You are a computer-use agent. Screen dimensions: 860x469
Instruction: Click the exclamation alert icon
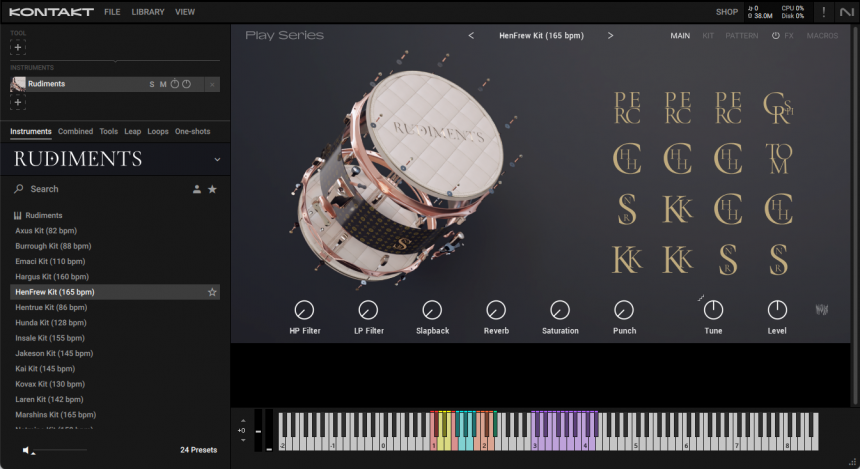coord(823,12)
